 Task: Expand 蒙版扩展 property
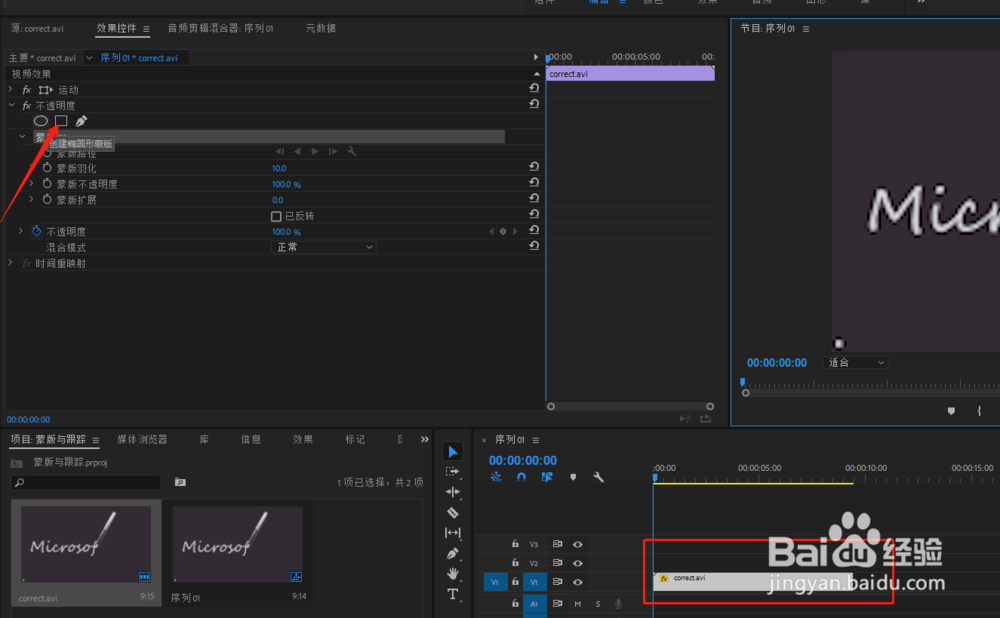click(31, 200)
